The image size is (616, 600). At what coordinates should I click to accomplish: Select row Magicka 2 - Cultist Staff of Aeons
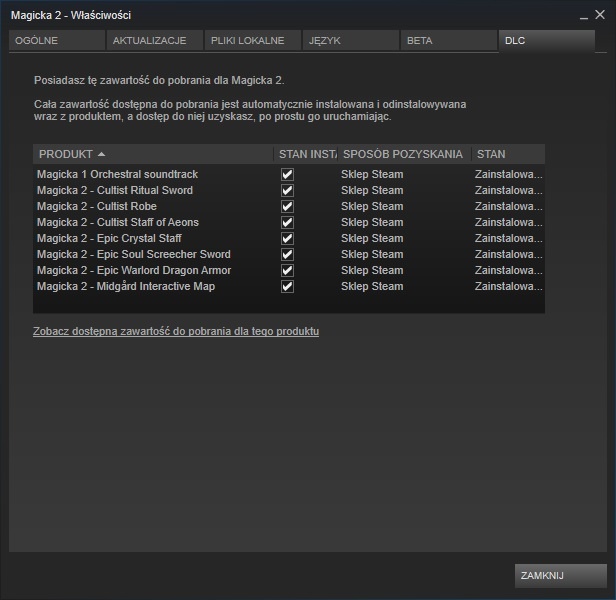289,222
